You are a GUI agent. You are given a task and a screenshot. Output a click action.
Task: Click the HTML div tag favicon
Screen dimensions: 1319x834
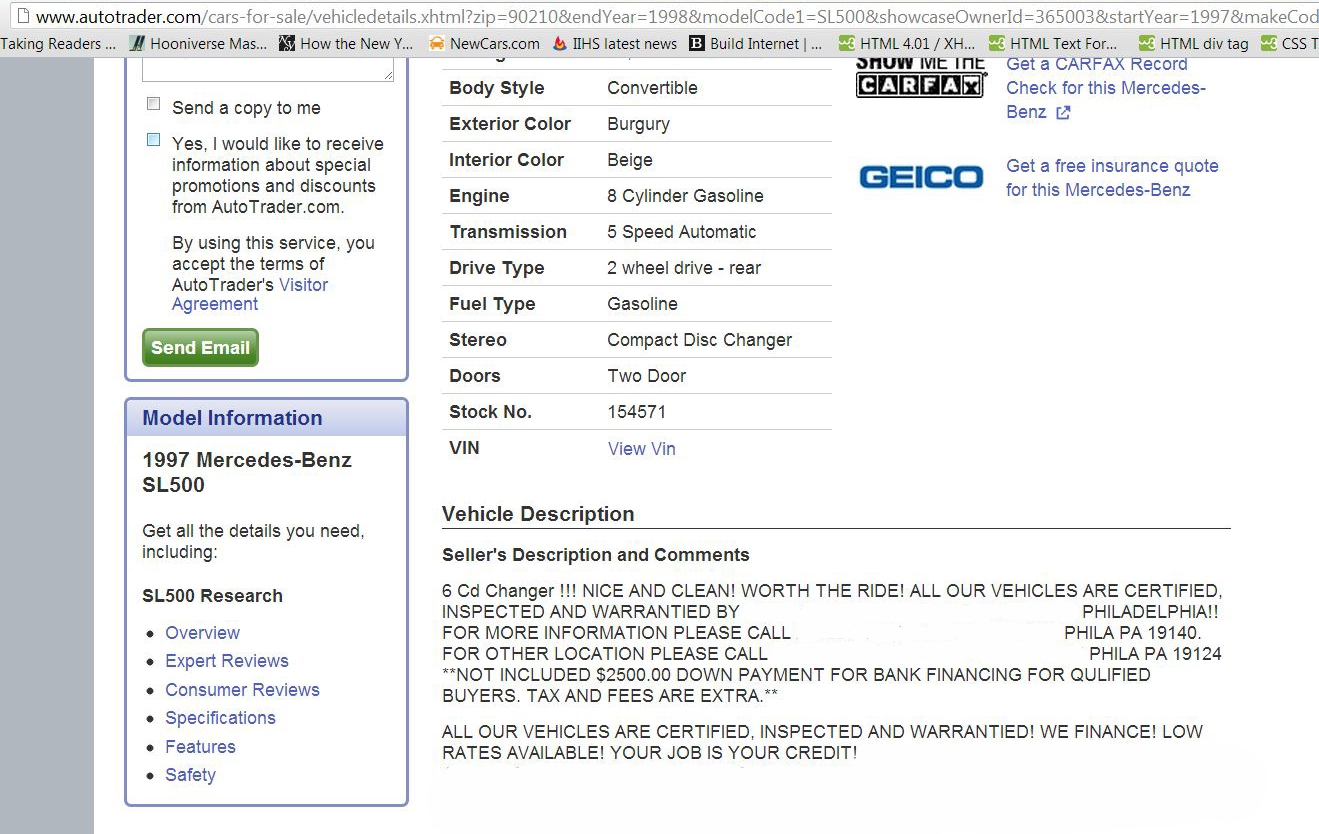[1147, 44]
